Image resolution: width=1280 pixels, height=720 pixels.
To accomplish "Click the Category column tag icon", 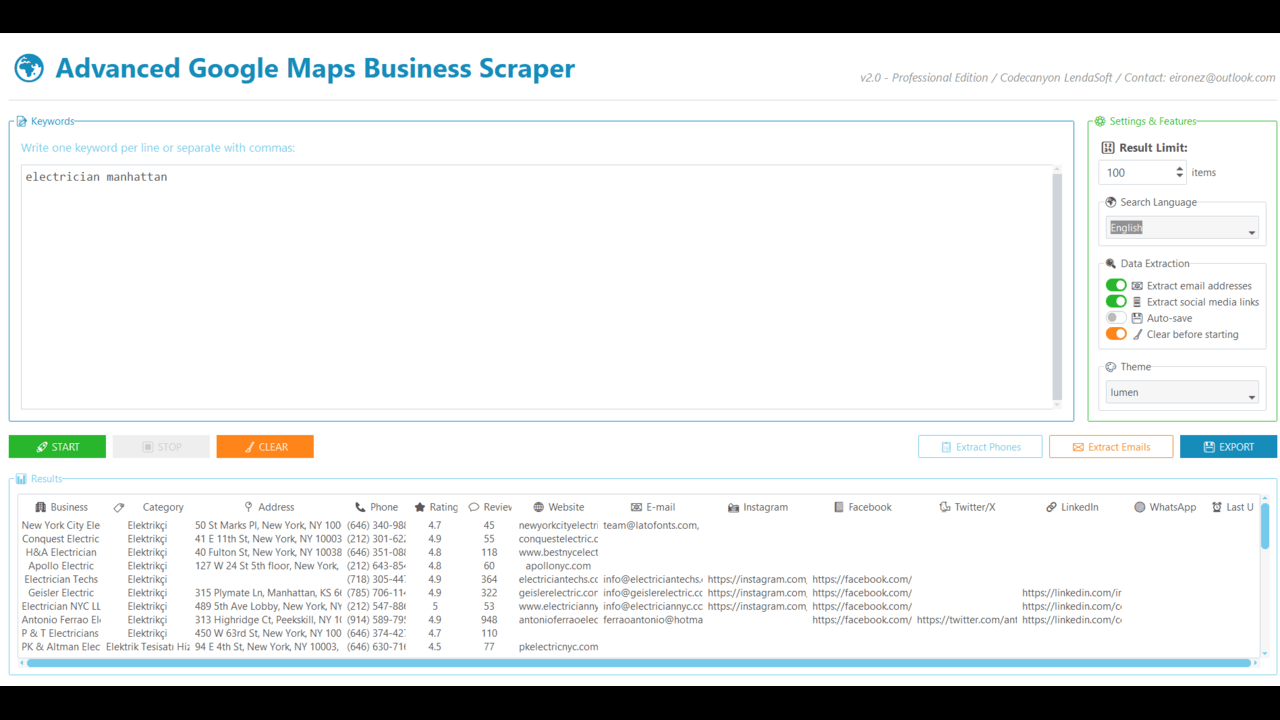I will tap(119, 507).
